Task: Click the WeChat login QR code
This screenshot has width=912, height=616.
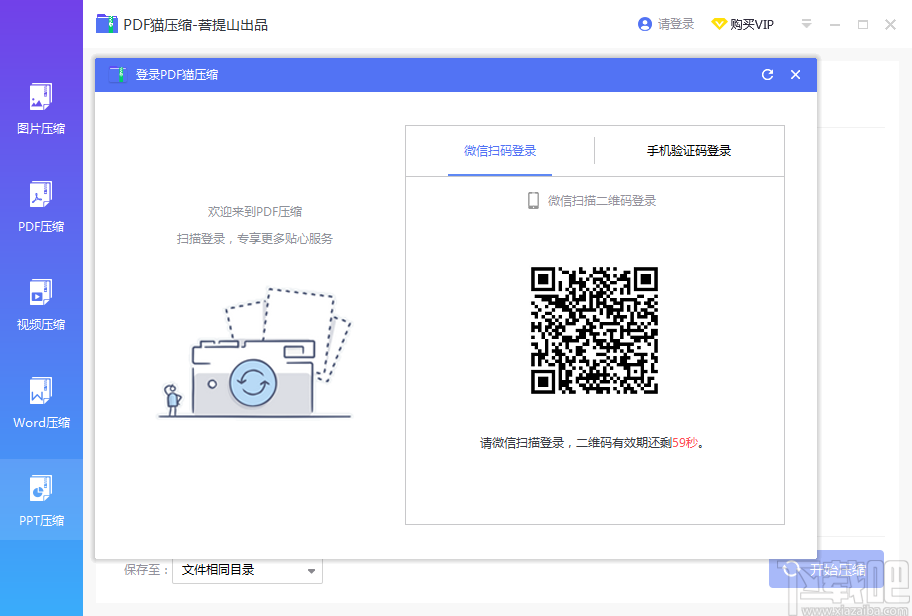Action: coord(594,330)
